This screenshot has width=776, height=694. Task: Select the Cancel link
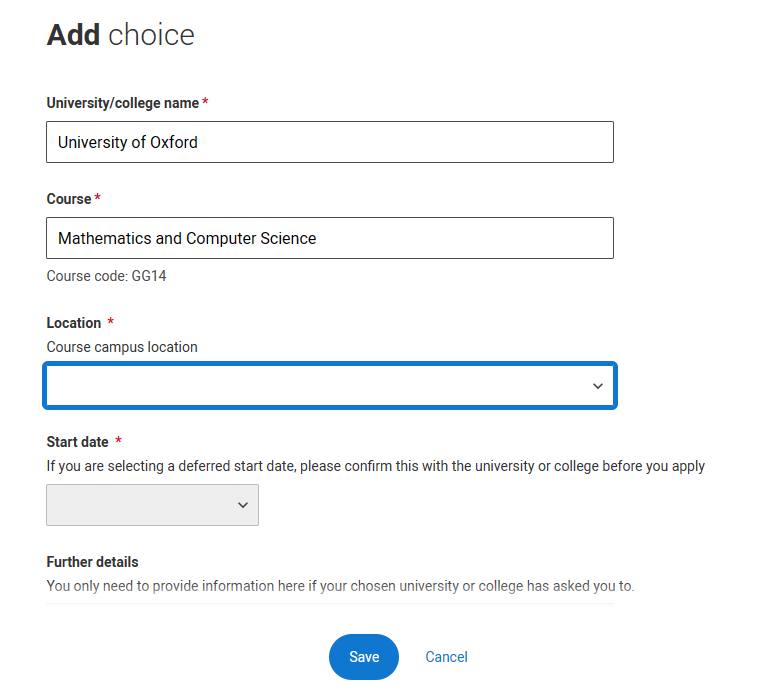pyautogui.click(x=446, y=657)
